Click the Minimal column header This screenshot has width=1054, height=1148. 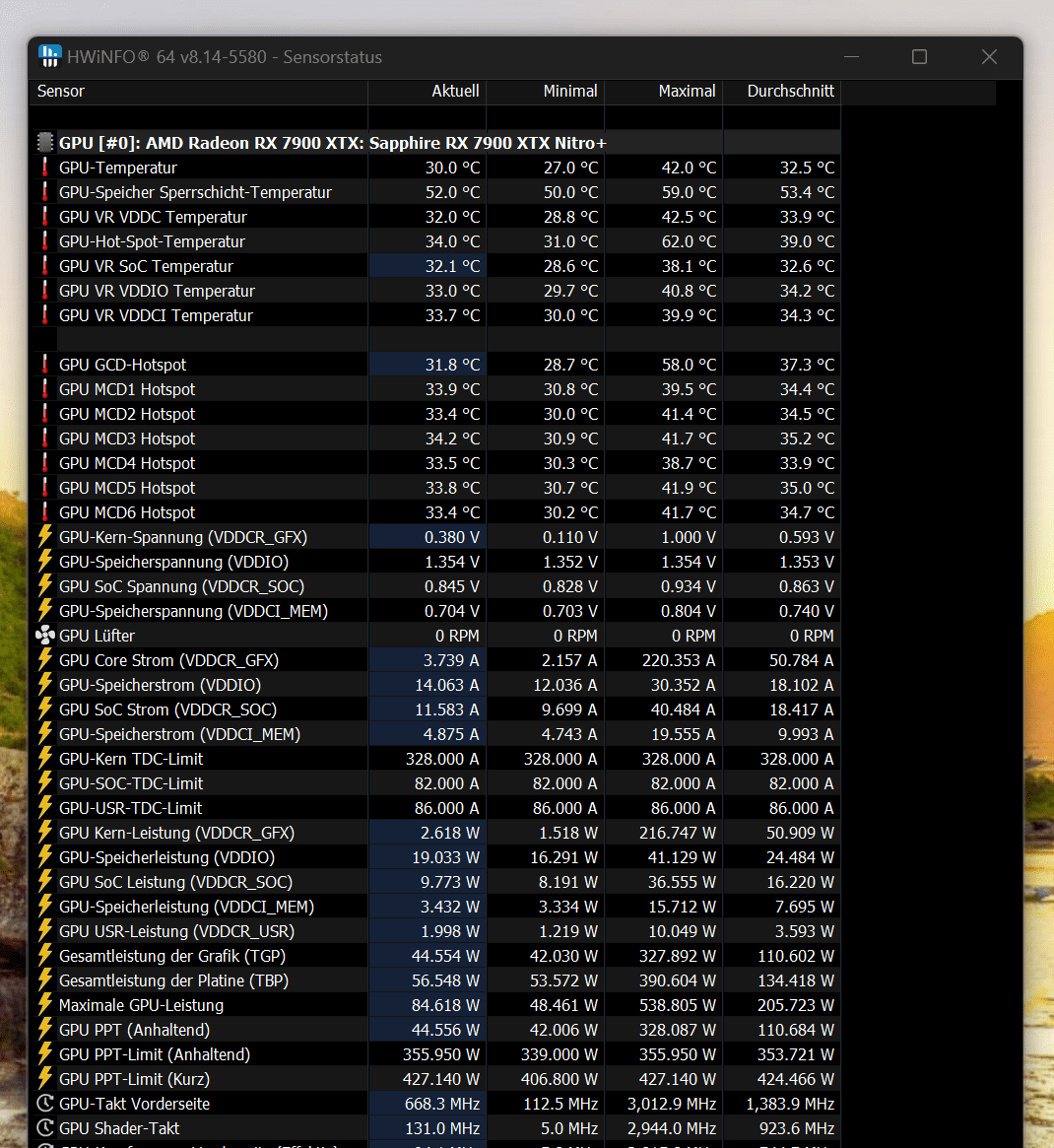pos(546,91)
